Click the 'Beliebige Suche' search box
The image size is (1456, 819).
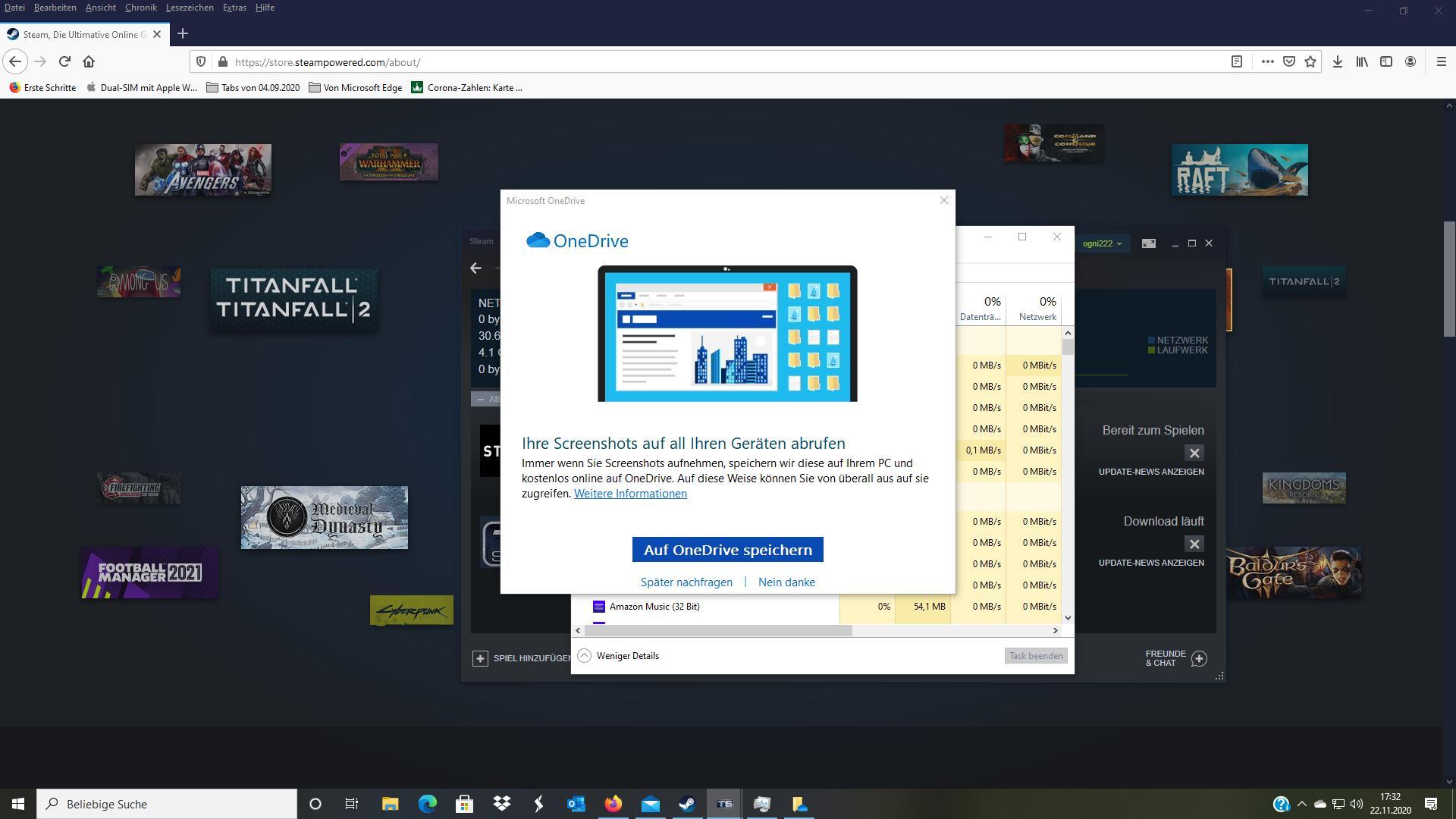click(167, 804)
